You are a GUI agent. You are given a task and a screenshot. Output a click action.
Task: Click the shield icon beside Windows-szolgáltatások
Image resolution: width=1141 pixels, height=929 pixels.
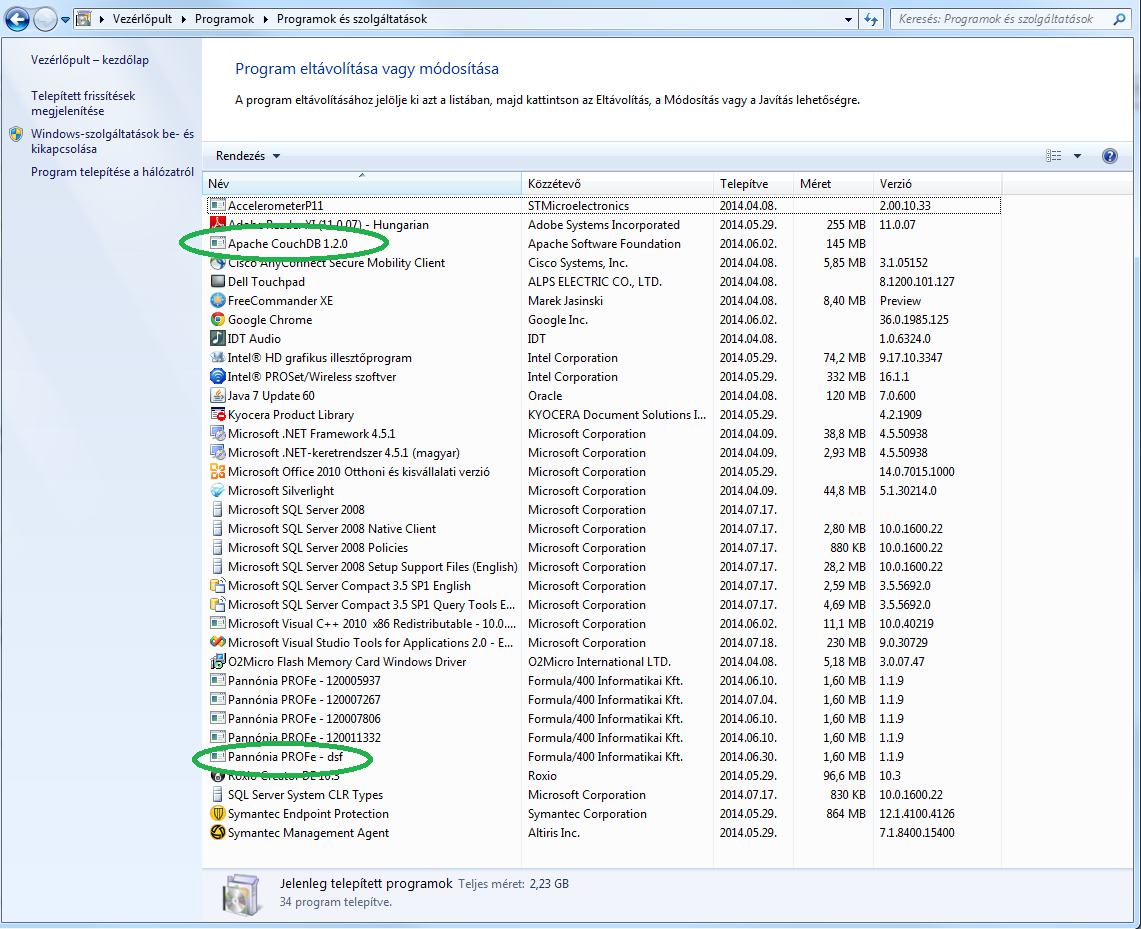(16, 135)
